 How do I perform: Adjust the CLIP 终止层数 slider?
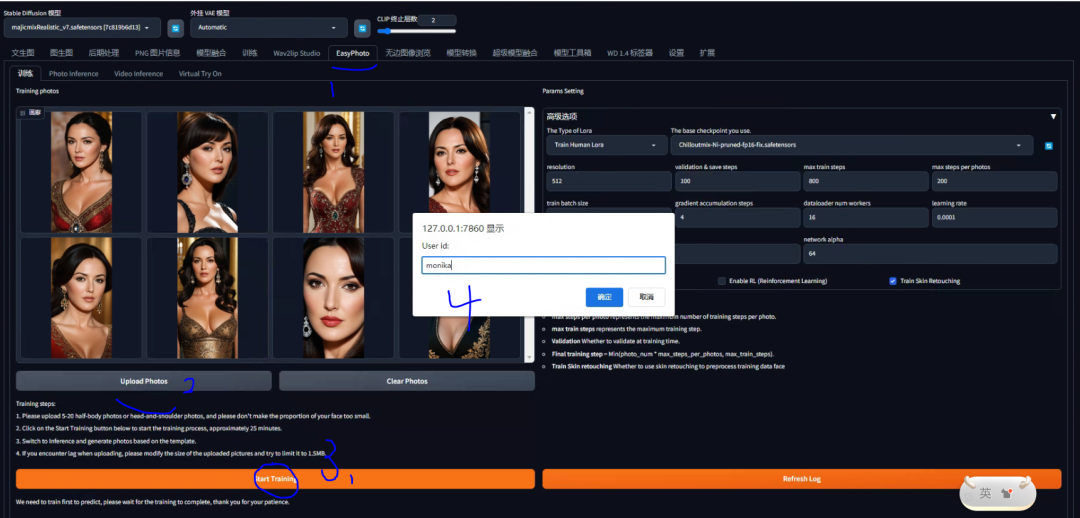(x=416, y=31)
